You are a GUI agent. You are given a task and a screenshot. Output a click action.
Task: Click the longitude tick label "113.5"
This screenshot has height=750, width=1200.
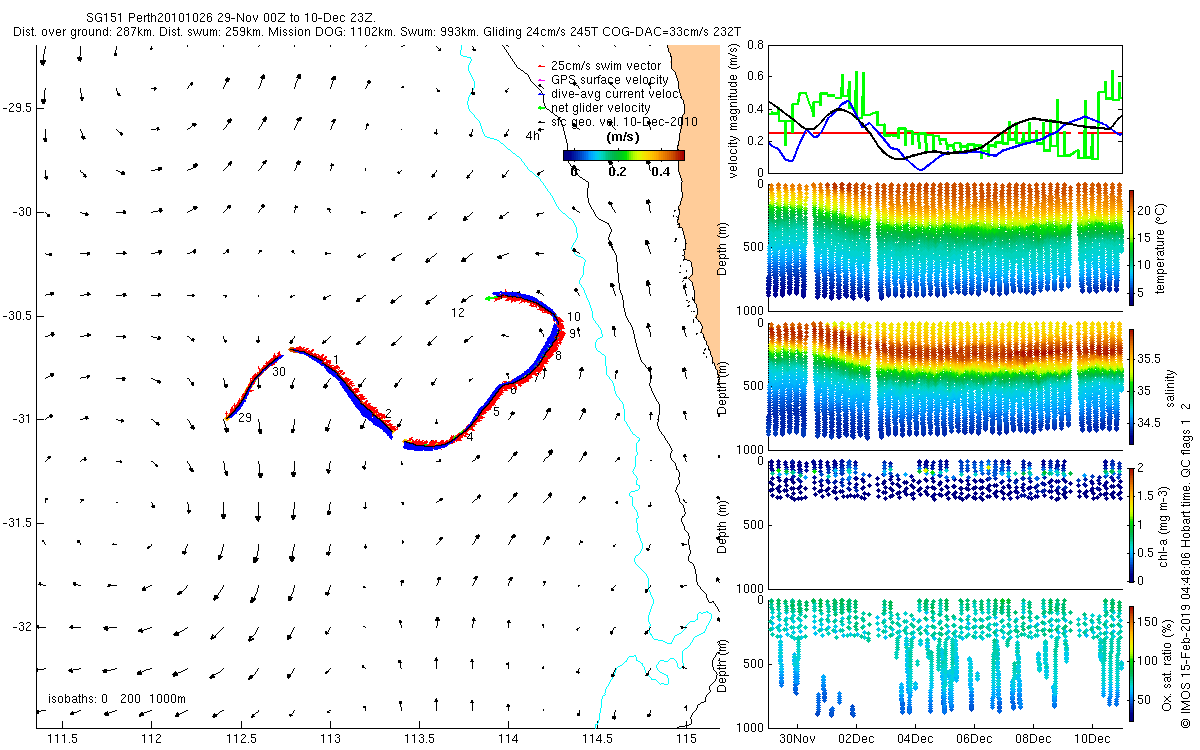418,739
